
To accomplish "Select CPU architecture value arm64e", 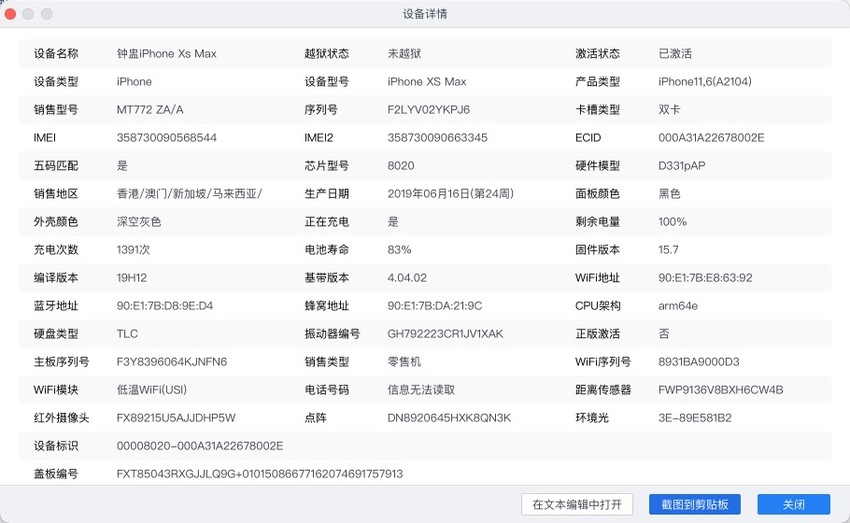I will coord(678,306).
